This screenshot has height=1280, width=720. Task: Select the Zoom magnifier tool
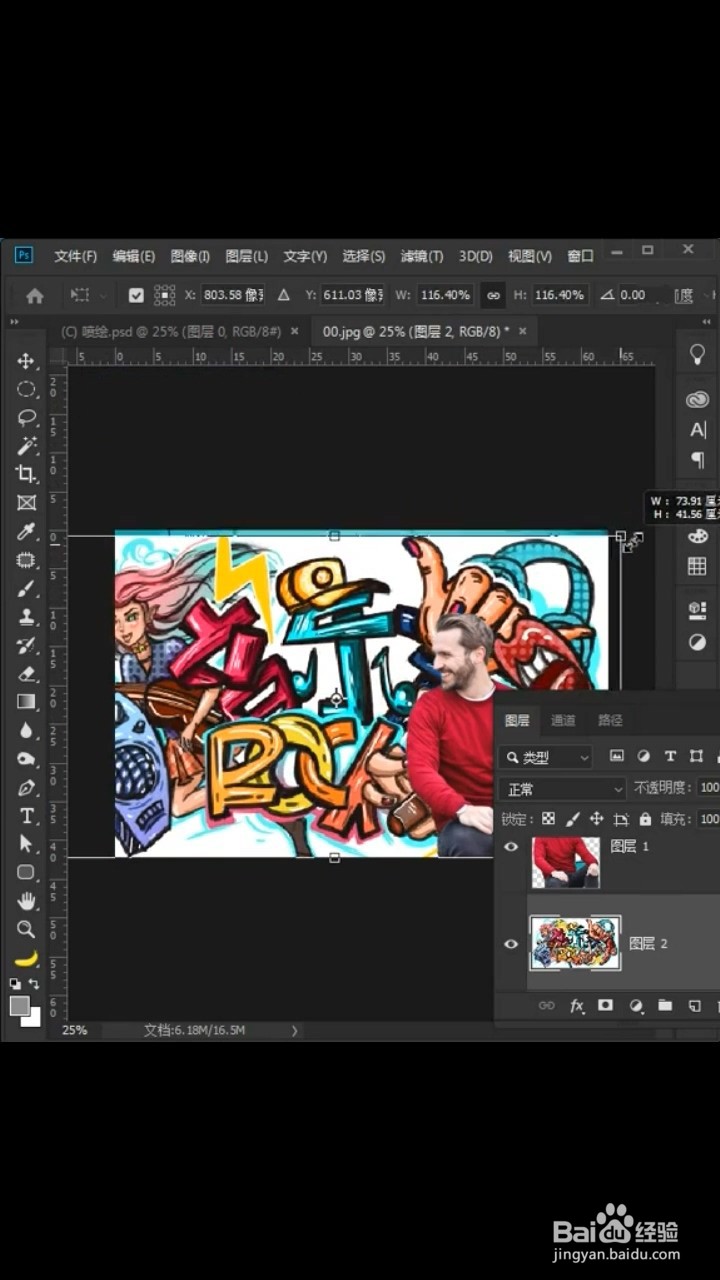point(26,929)
